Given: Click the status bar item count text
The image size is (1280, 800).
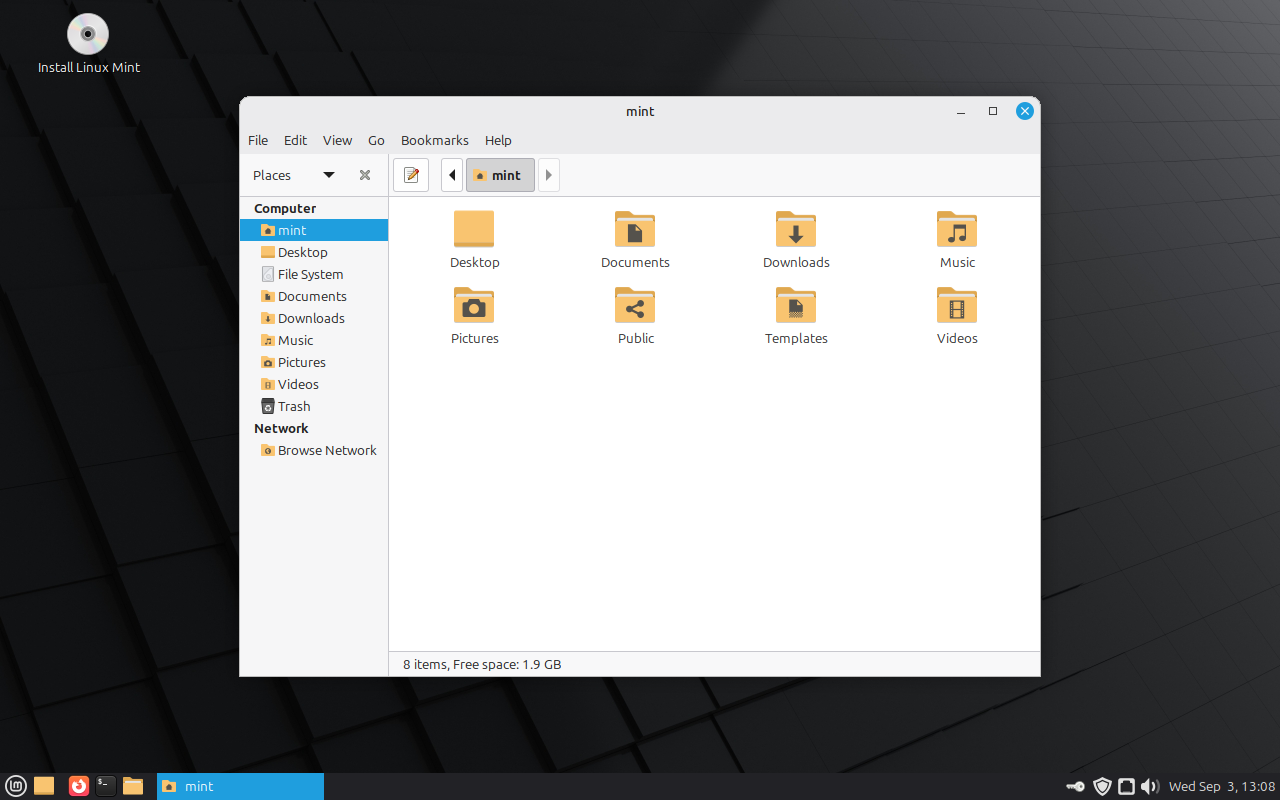Looking at the screenshot, I should pos(482,664).
